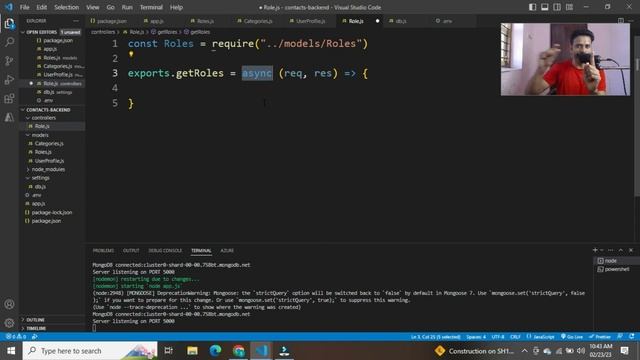
Task: Click the Spaces: 4 indentation setting
Action: 476,337
